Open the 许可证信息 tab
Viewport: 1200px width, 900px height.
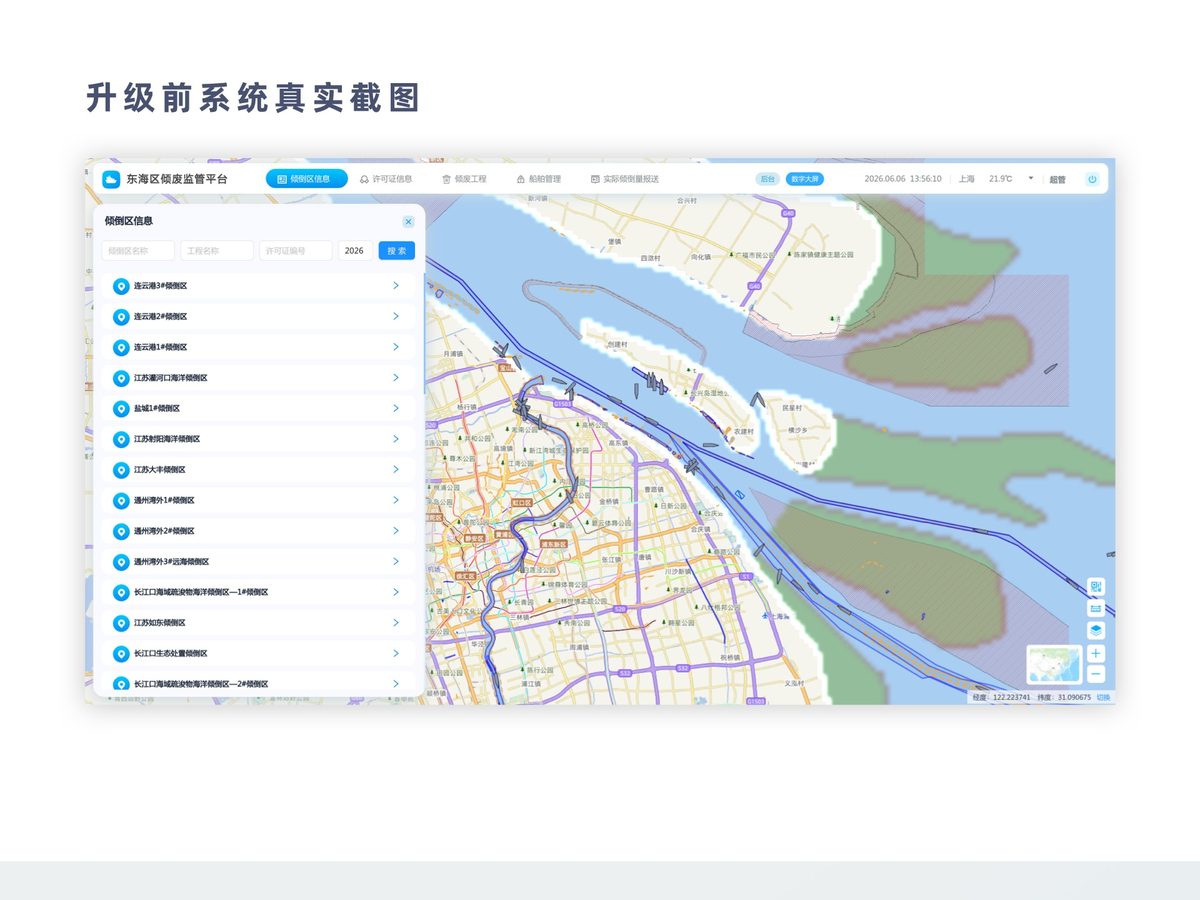coord(386,179)
